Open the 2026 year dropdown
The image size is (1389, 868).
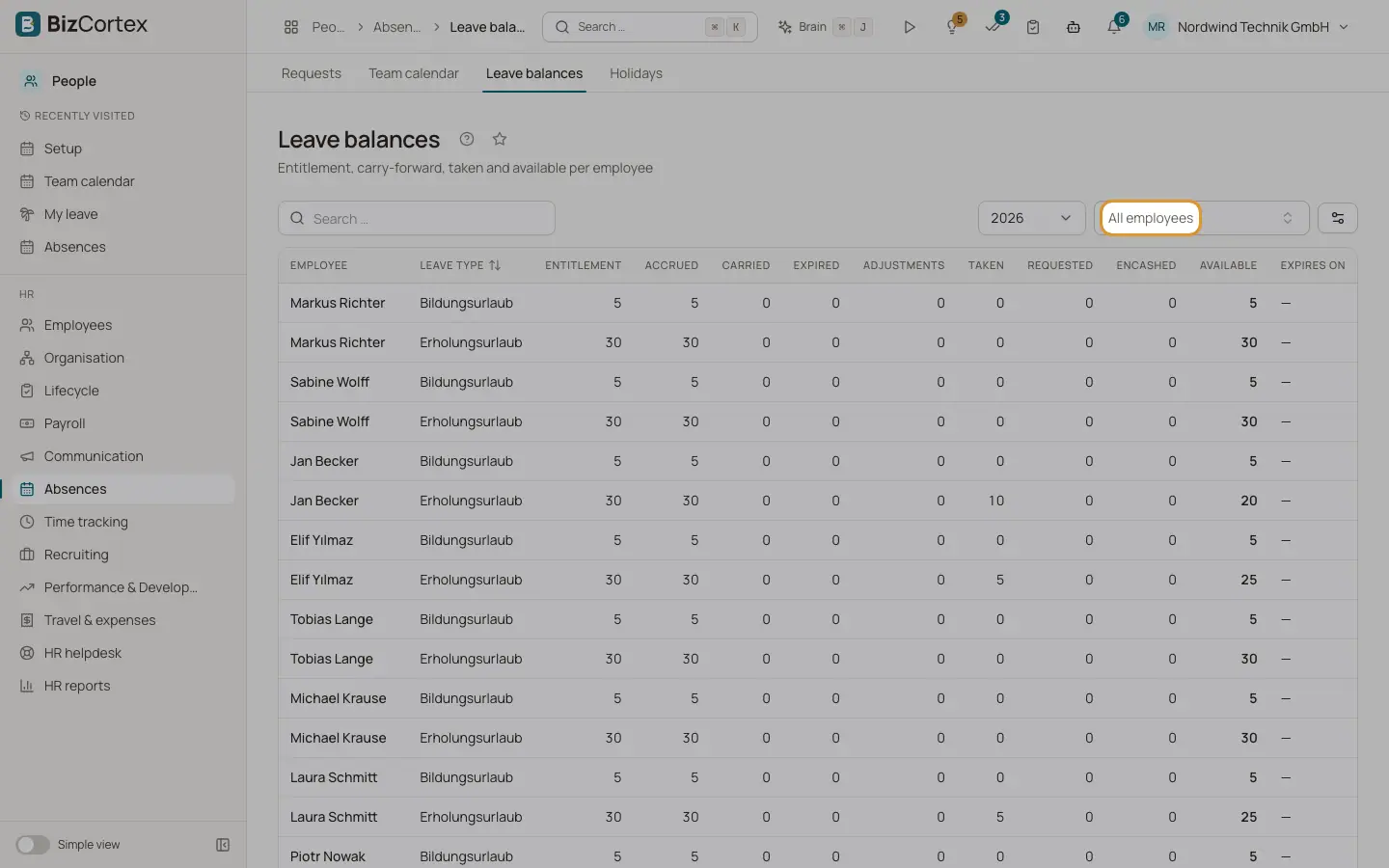pos(1031,218)
